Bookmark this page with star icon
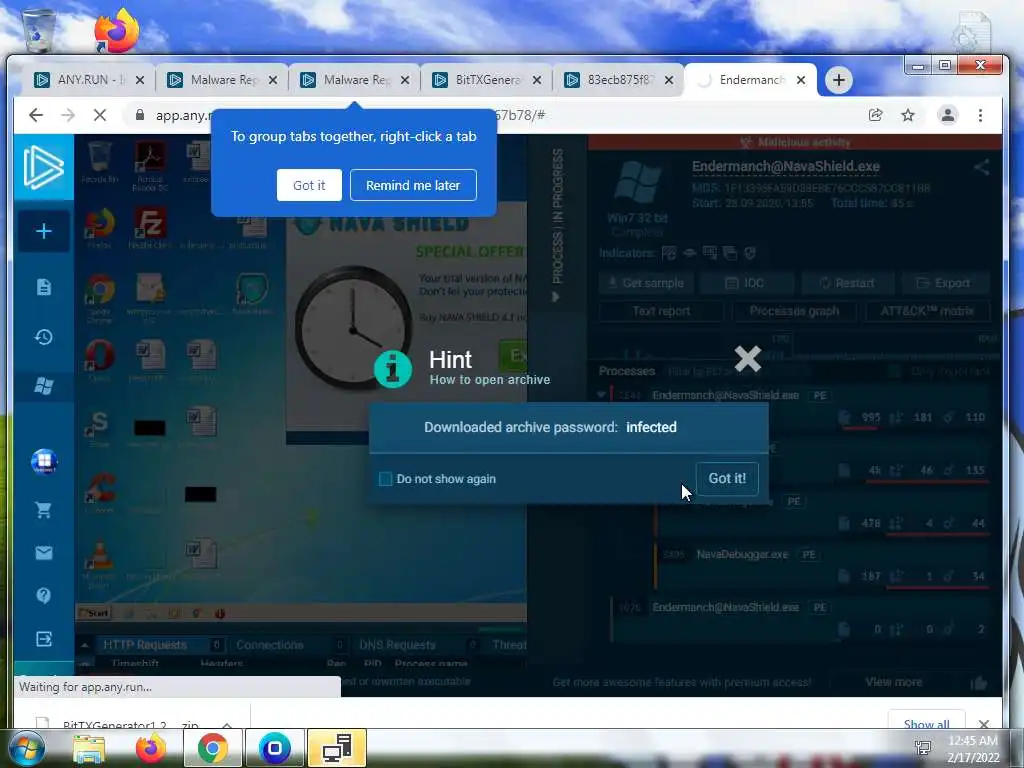This screenshot has height=768, width=1024. coord(908,115)
